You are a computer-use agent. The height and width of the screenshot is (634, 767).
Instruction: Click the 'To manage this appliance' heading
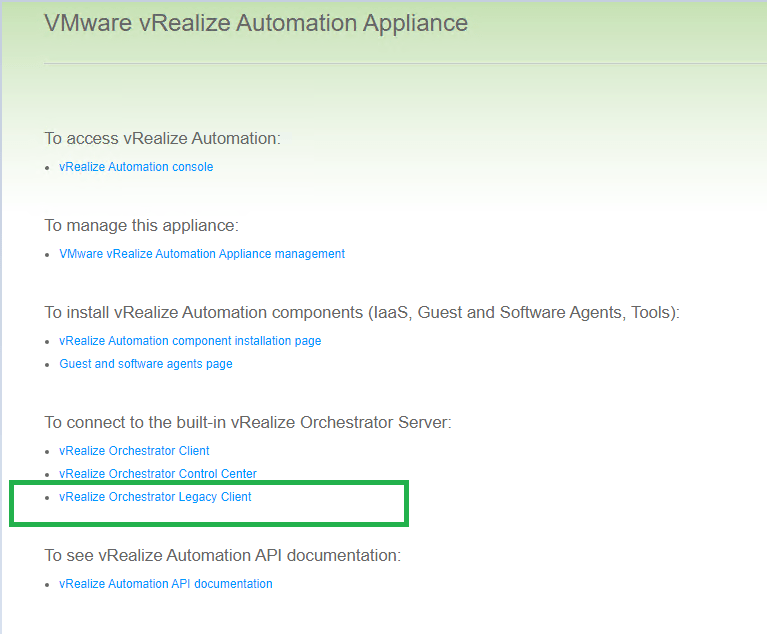(x=141, y=225)
